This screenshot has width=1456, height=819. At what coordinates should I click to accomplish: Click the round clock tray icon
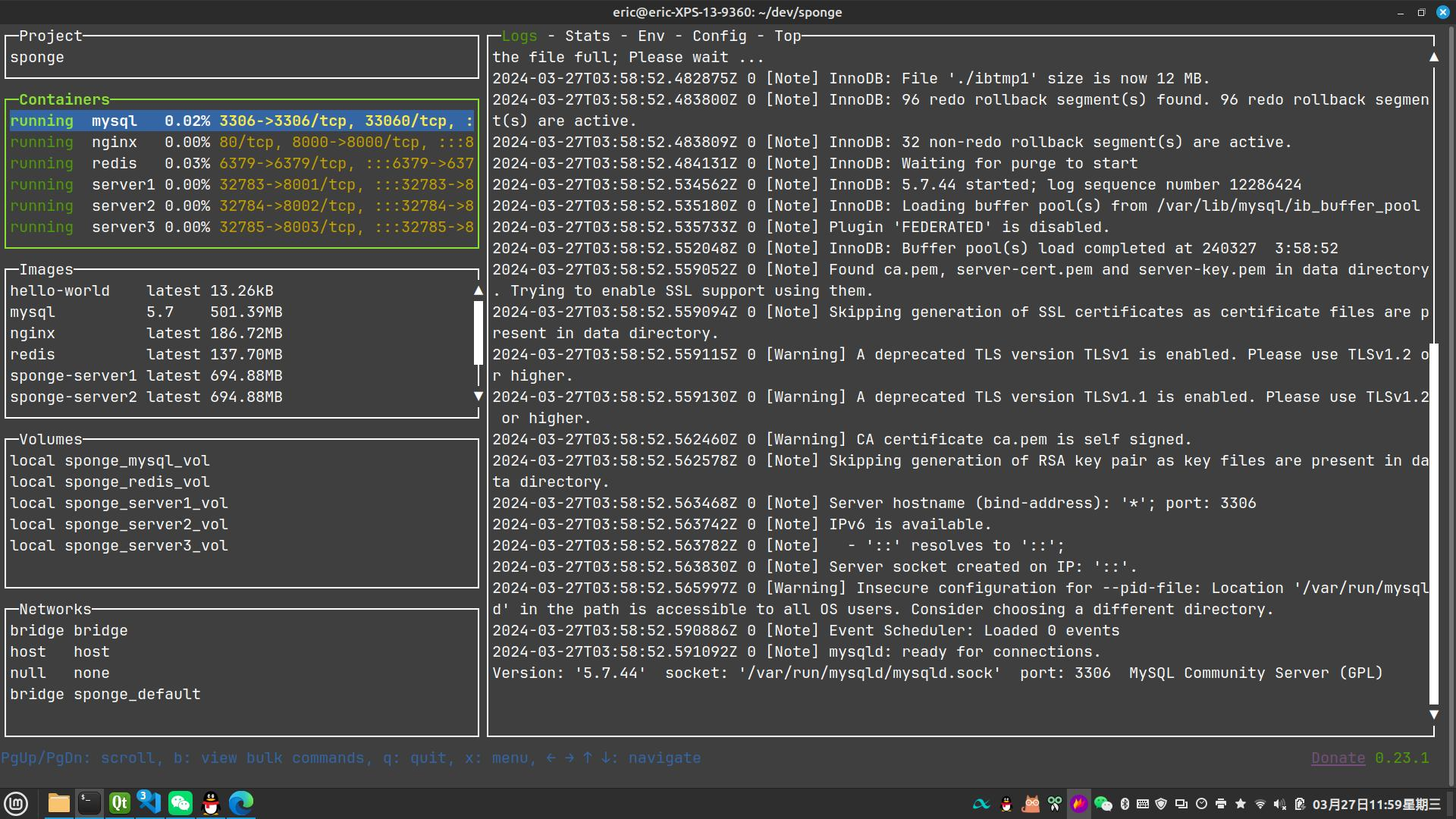1201,804
